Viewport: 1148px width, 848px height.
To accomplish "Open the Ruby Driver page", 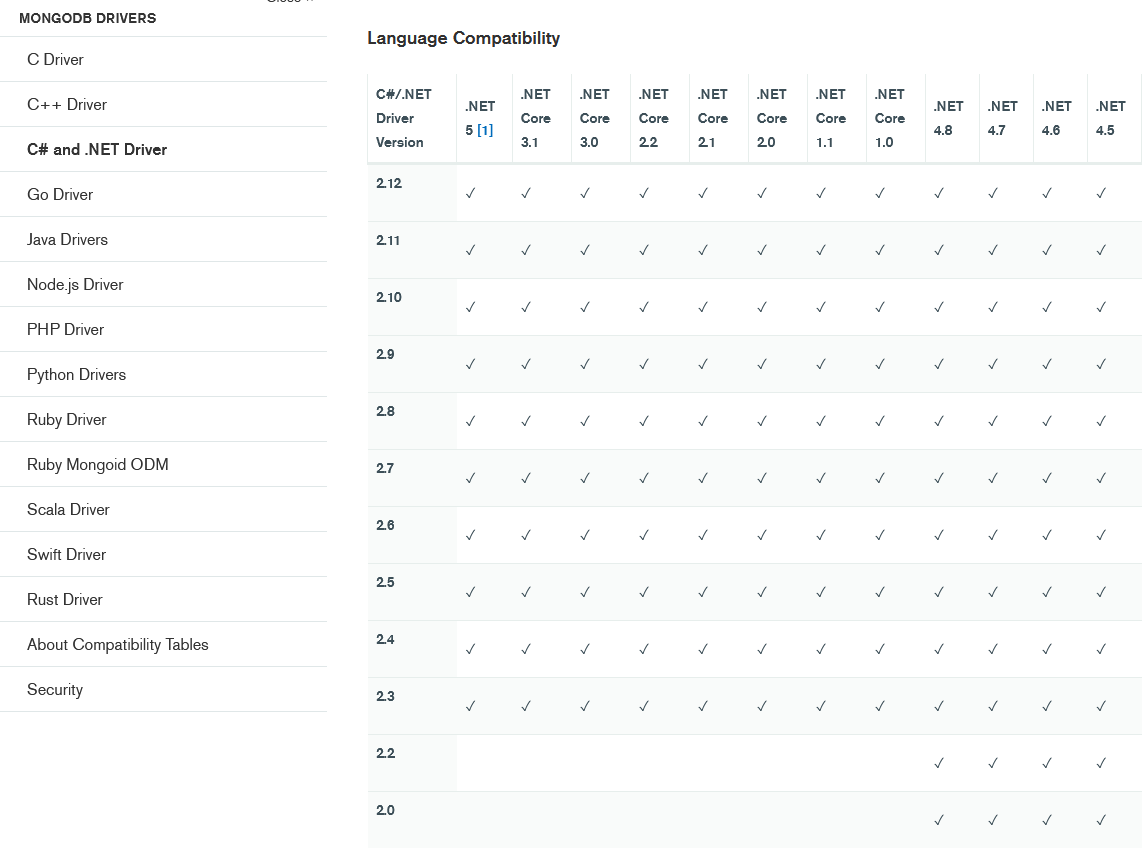I will click(x=66, y=419).
